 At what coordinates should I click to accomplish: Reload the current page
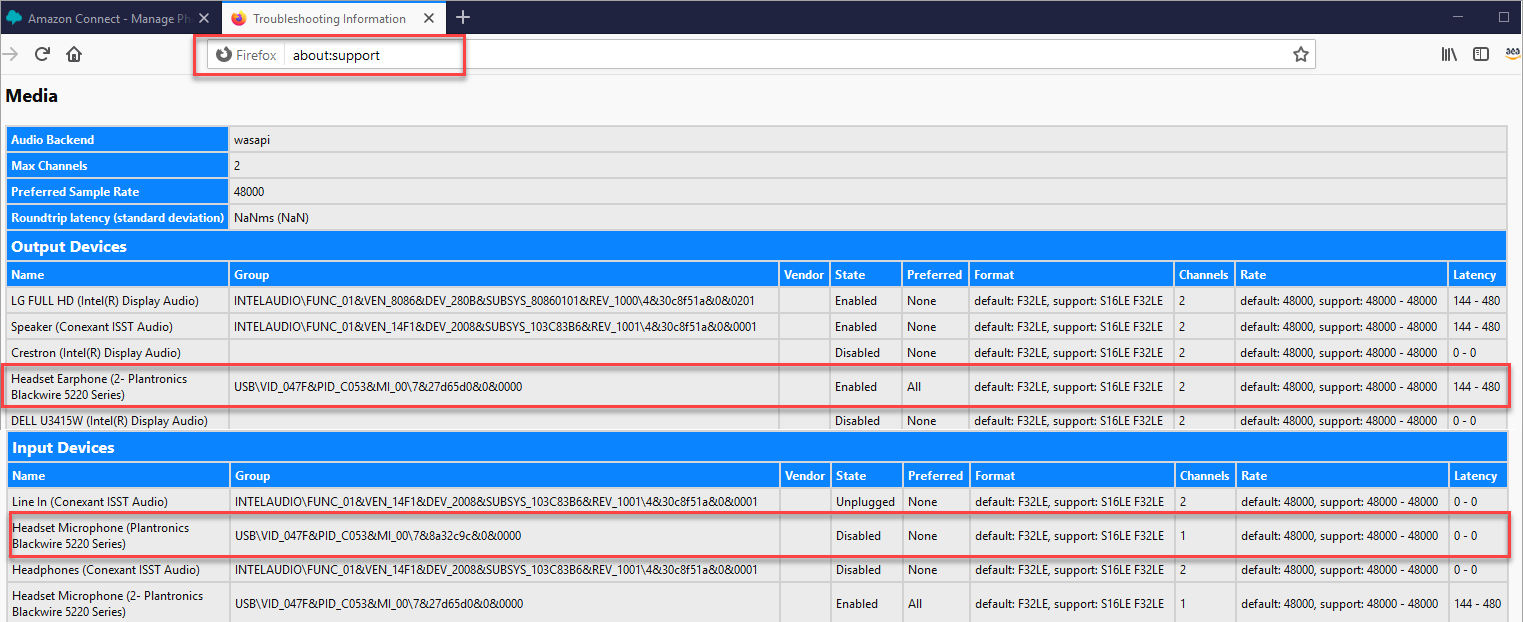42,55
